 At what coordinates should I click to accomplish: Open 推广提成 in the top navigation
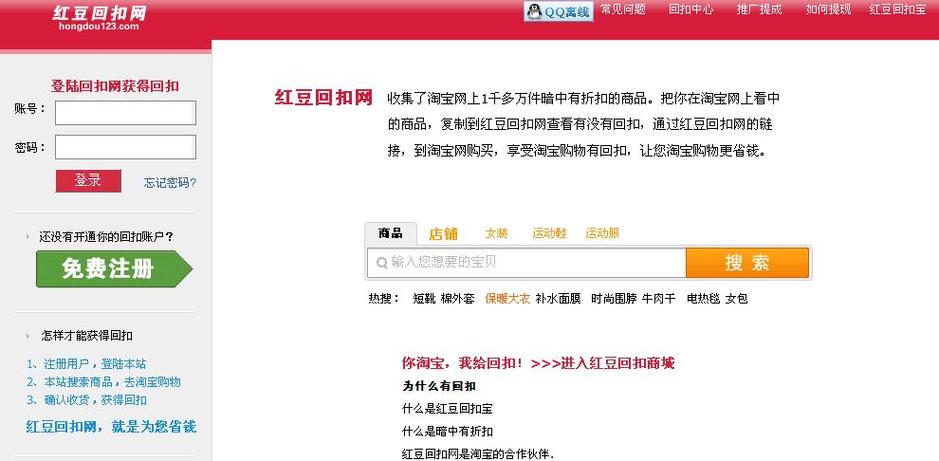tap(759, 10)
